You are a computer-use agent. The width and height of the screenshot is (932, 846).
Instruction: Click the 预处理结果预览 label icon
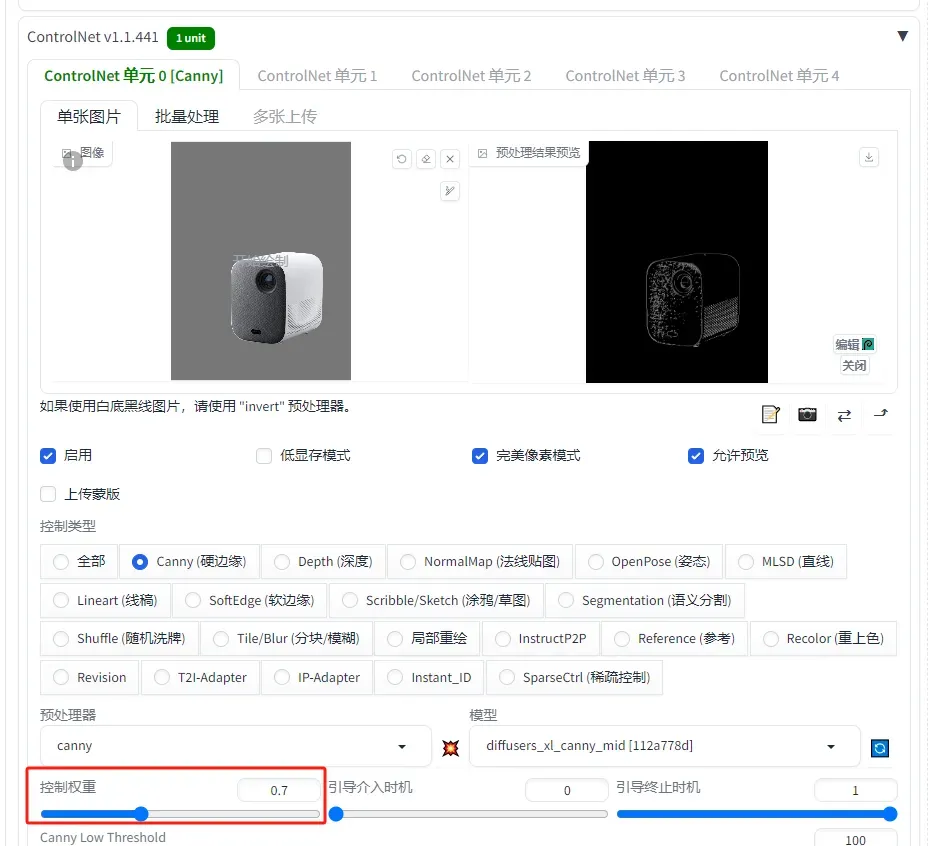[483, 153]
